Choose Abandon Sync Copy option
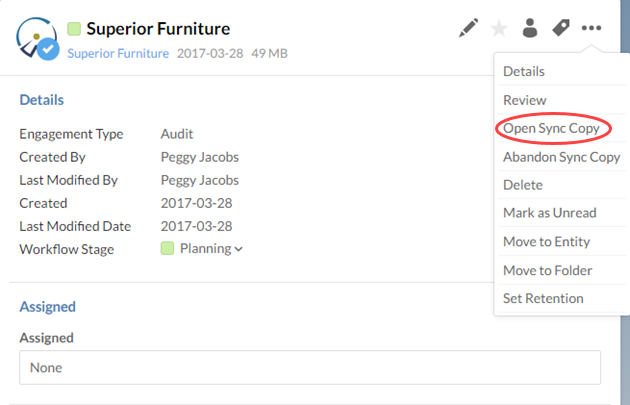 [561, 157]
